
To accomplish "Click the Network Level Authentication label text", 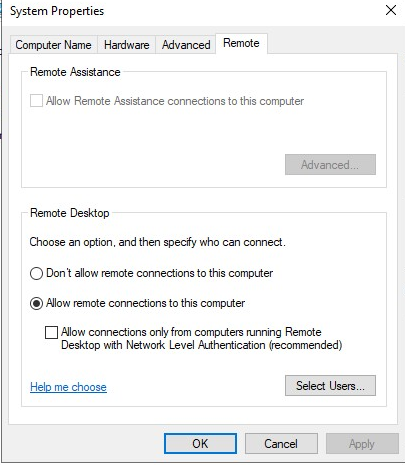I will coord(201,338).
